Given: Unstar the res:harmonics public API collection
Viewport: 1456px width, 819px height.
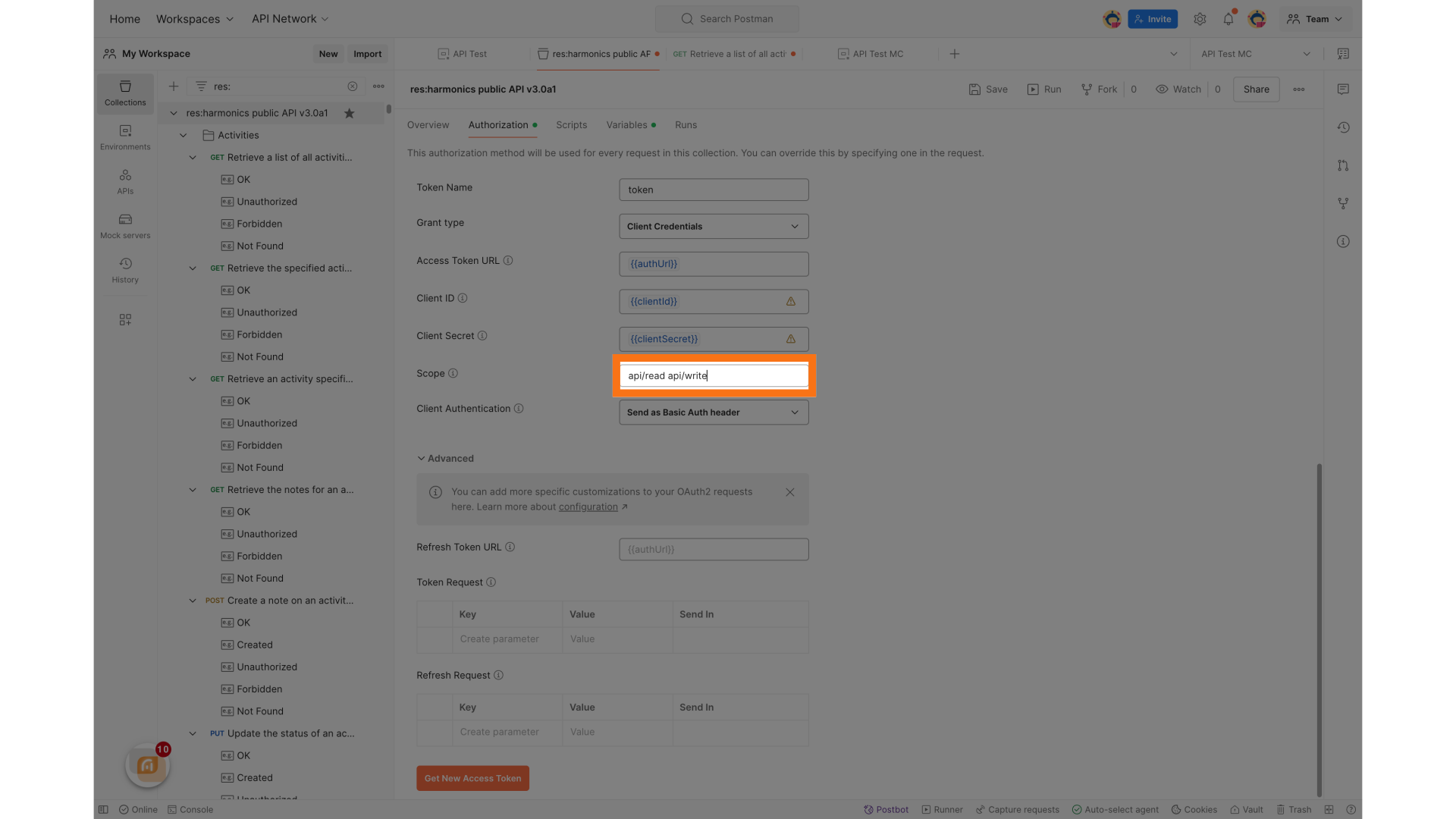Looking at the screenshot, I should pyautogui.click(x=350, y=113).
